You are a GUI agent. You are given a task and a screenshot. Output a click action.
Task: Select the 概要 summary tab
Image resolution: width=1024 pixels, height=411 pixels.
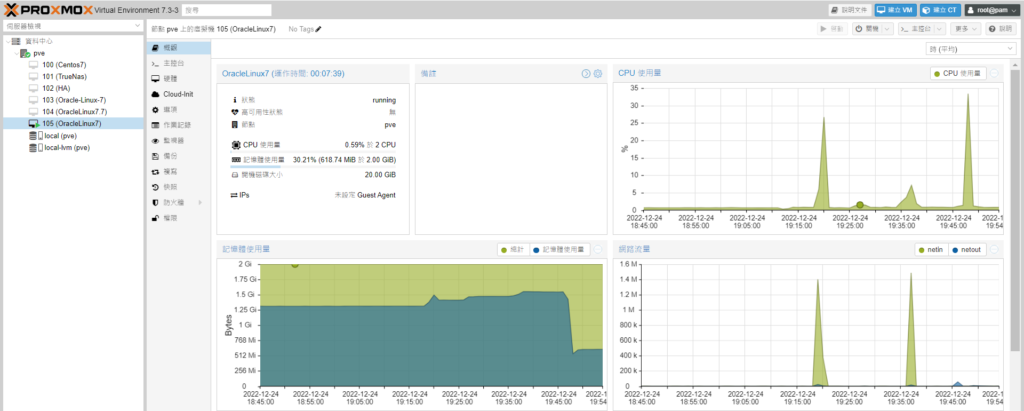click(170, 48)
